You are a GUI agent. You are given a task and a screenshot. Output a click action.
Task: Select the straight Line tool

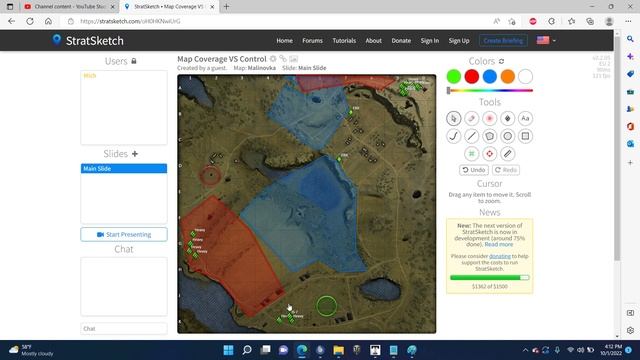coord(471,136)
